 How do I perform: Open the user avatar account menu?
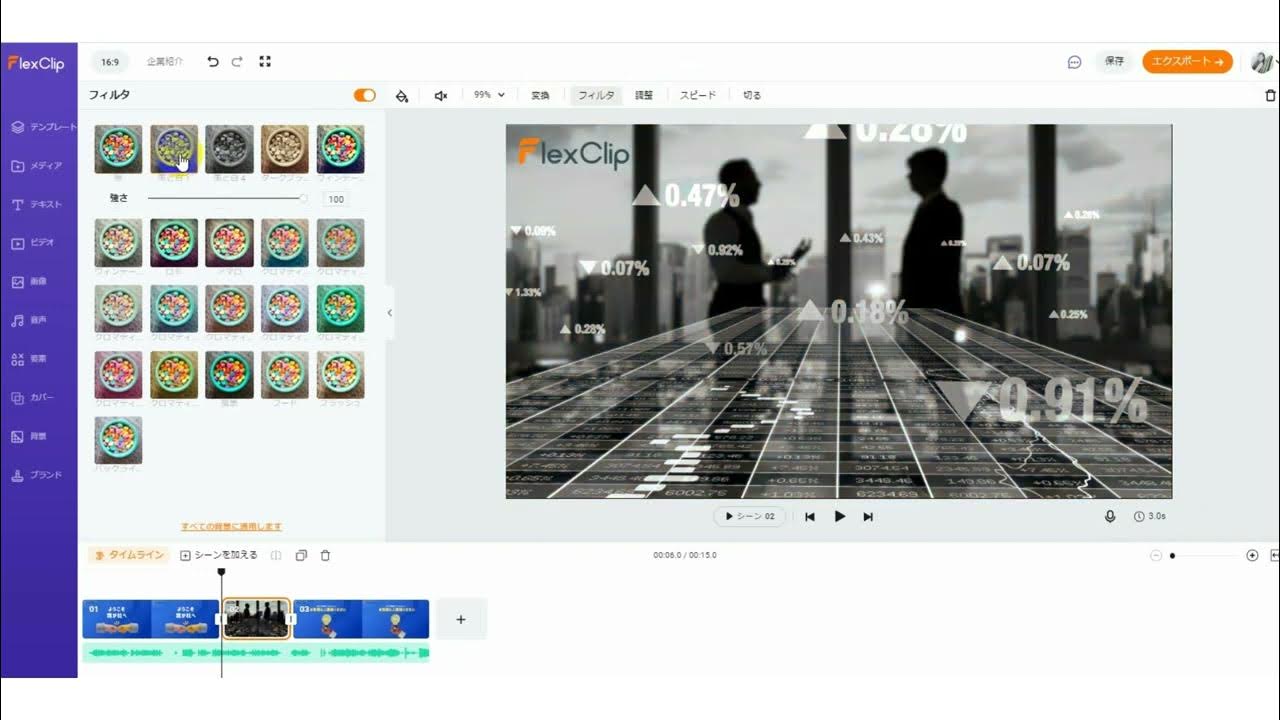pos(1263,62)
